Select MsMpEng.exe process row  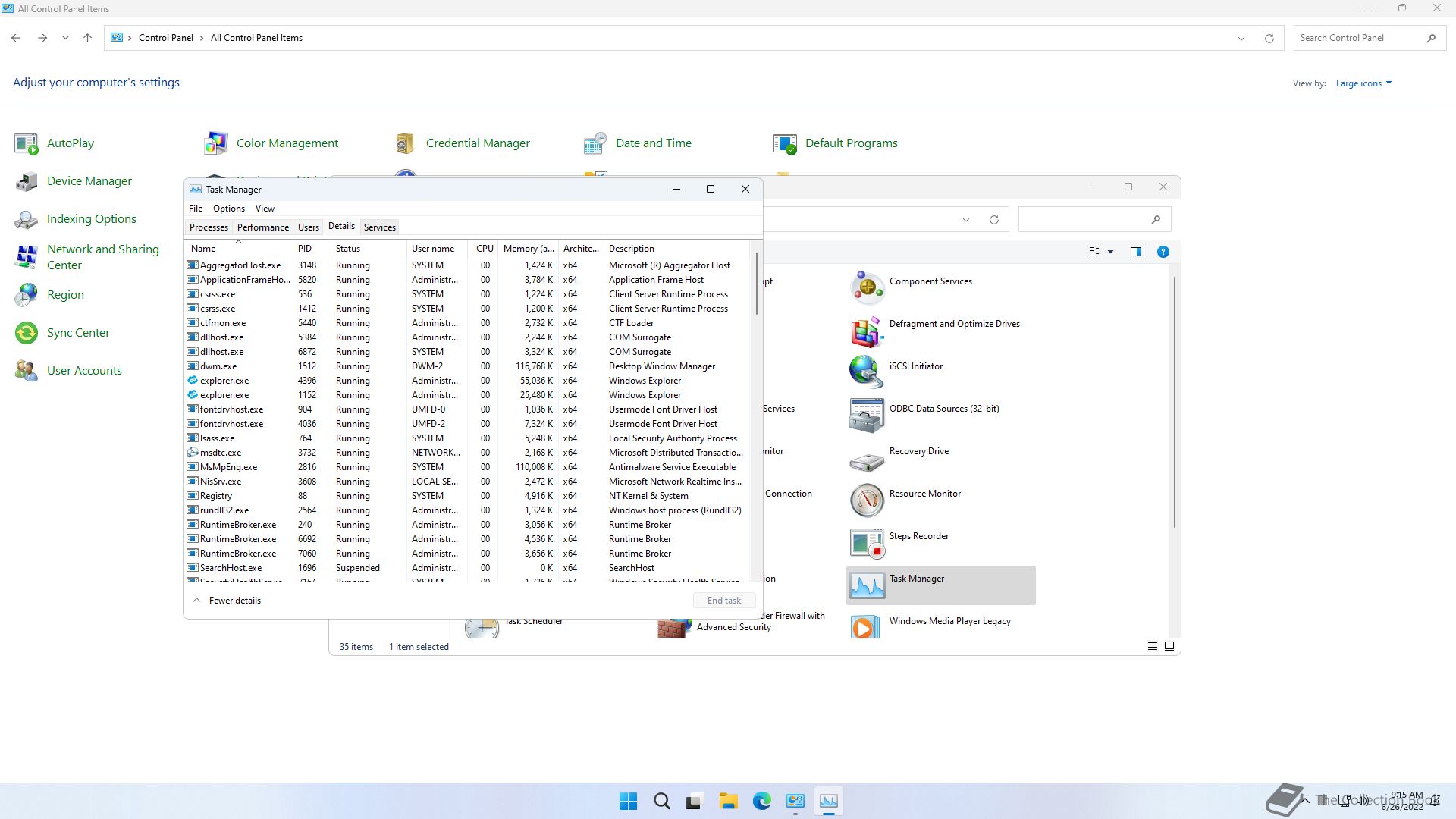(x=466, y=467)
